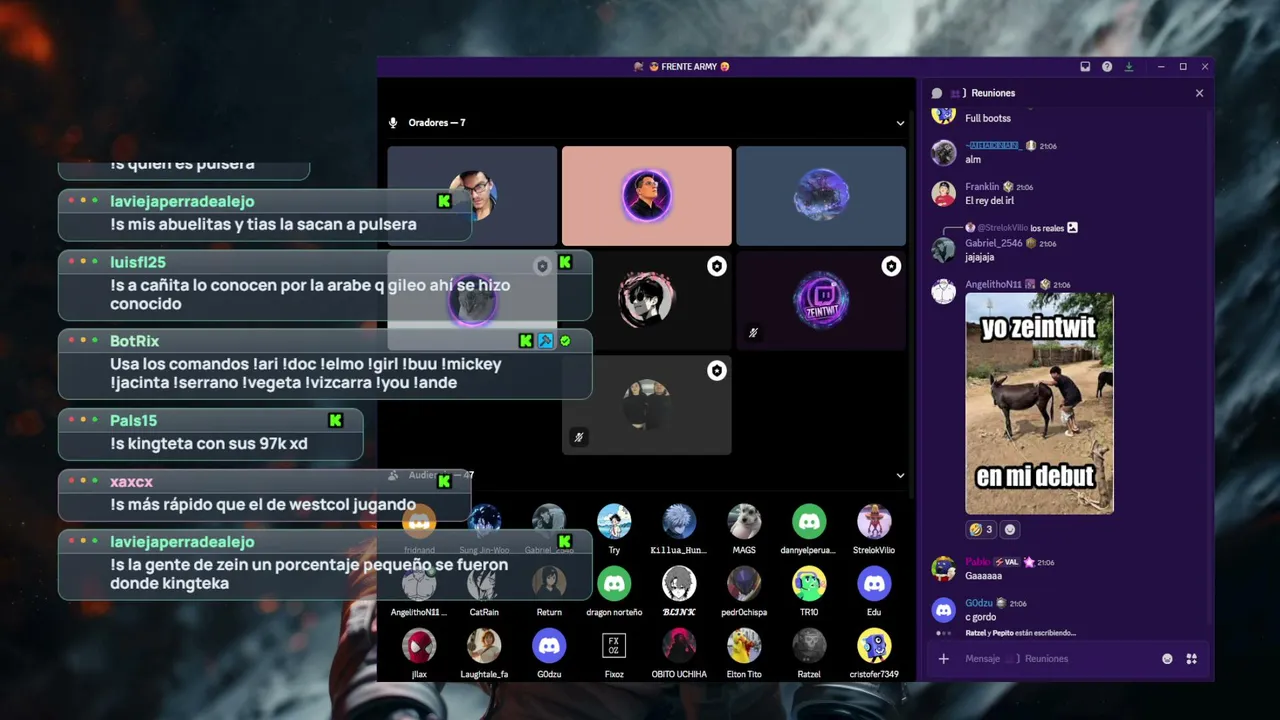The image size is (1280, 720).
Task: Collapse the Oradores section chevron
Action: click(900, 123)
